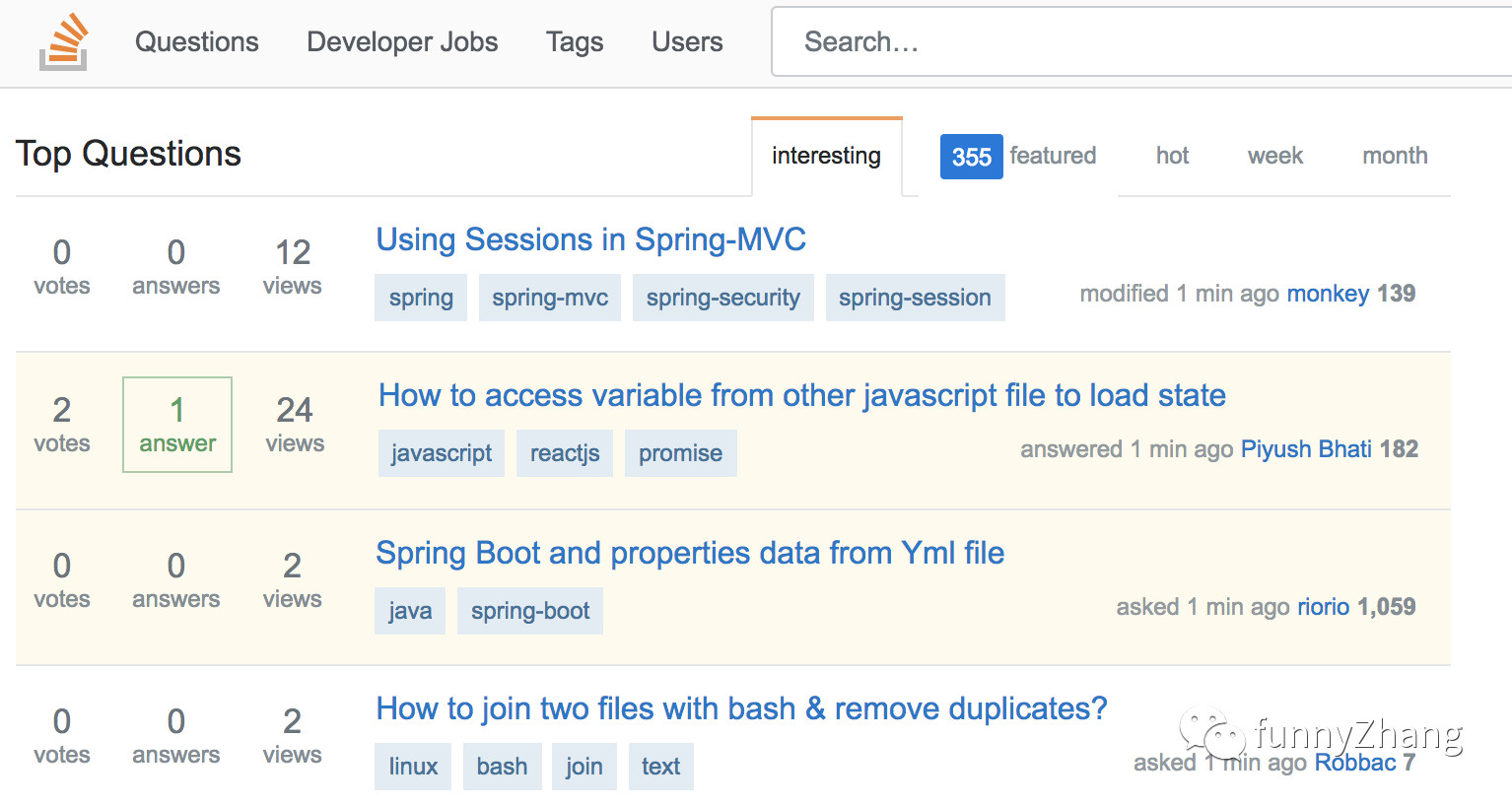
Task: Click the Stack Overflow logo icon
Action: click(64, 42)
